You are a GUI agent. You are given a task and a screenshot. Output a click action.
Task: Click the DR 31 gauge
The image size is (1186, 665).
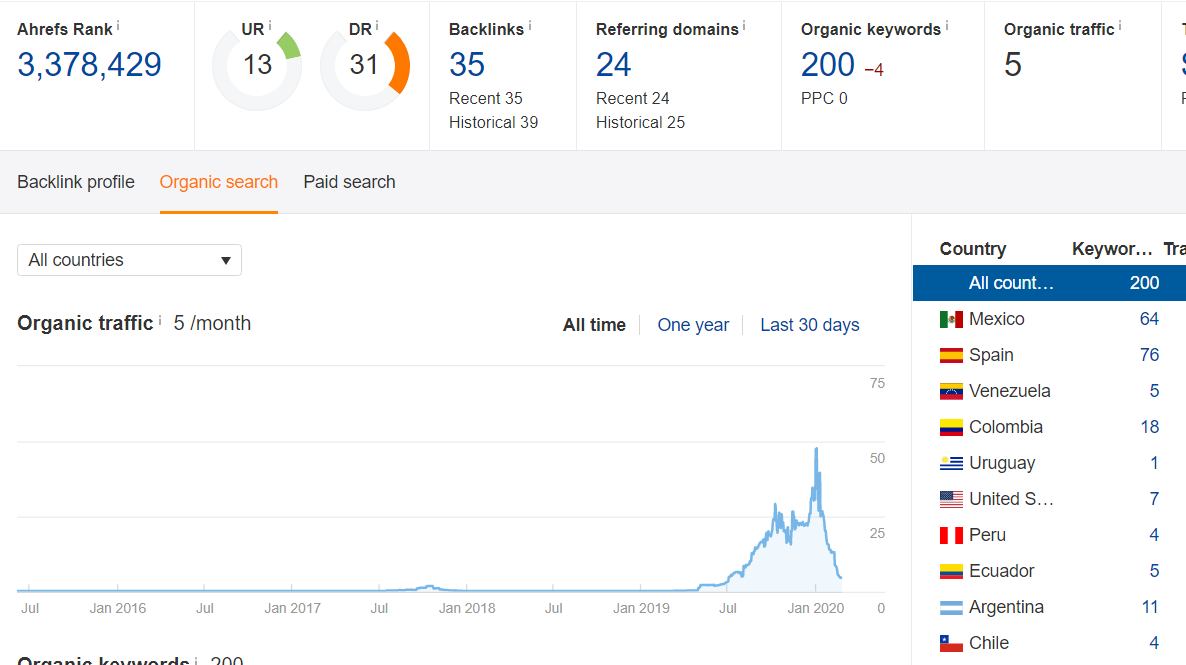coord(365,66)
